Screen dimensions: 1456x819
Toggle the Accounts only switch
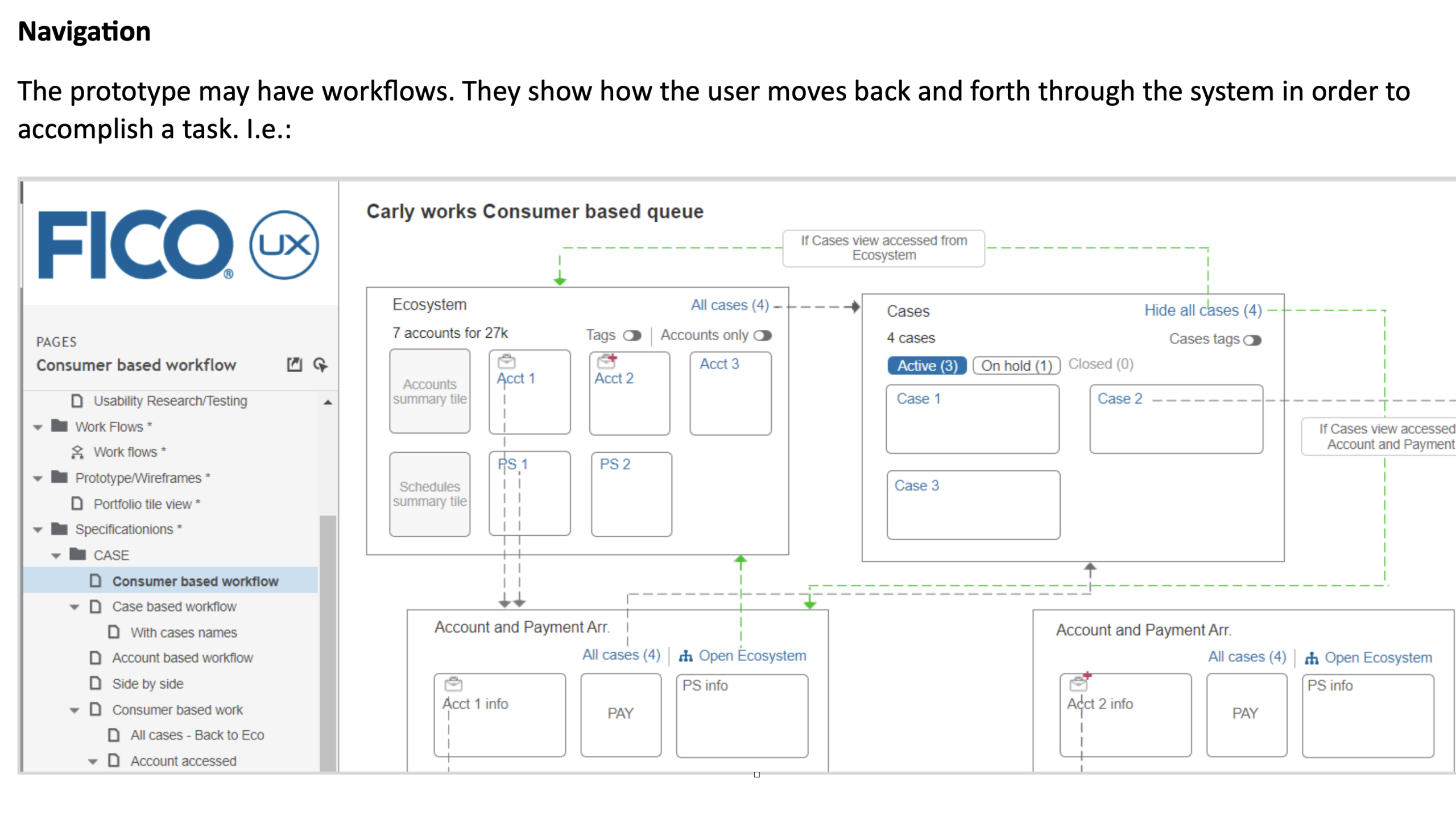(762, 336)
